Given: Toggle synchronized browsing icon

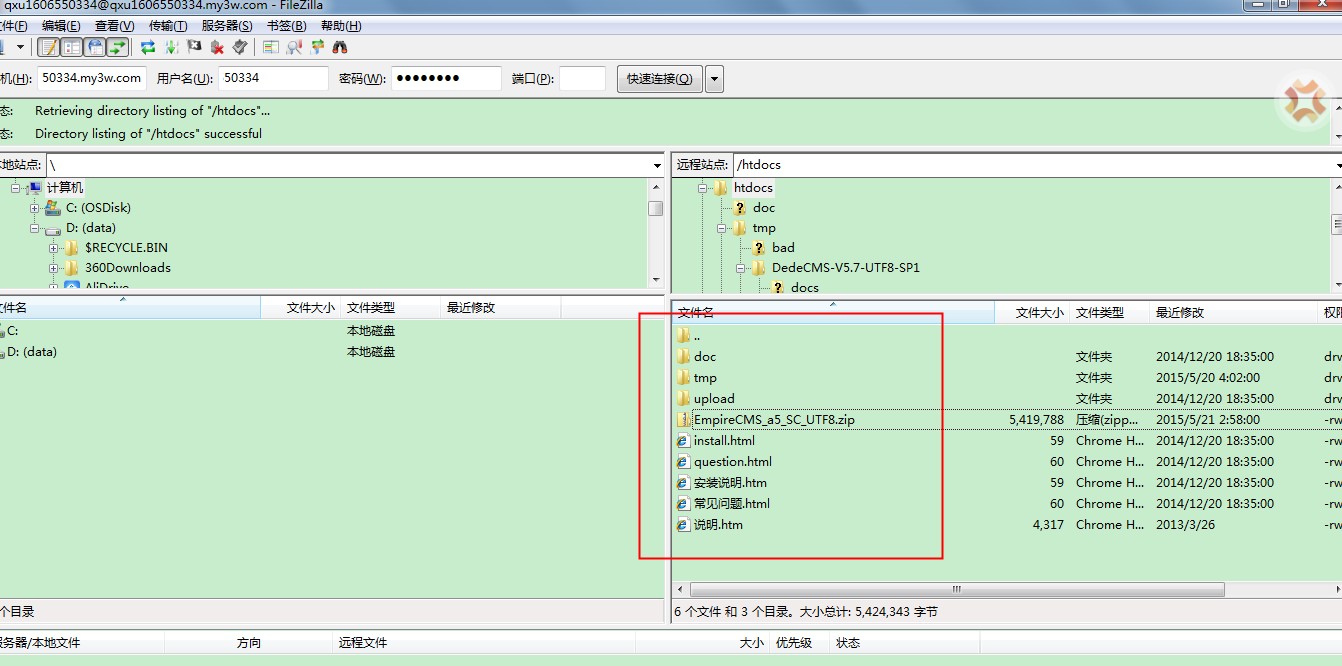Looking at the screenshot, I should [317, 47].
